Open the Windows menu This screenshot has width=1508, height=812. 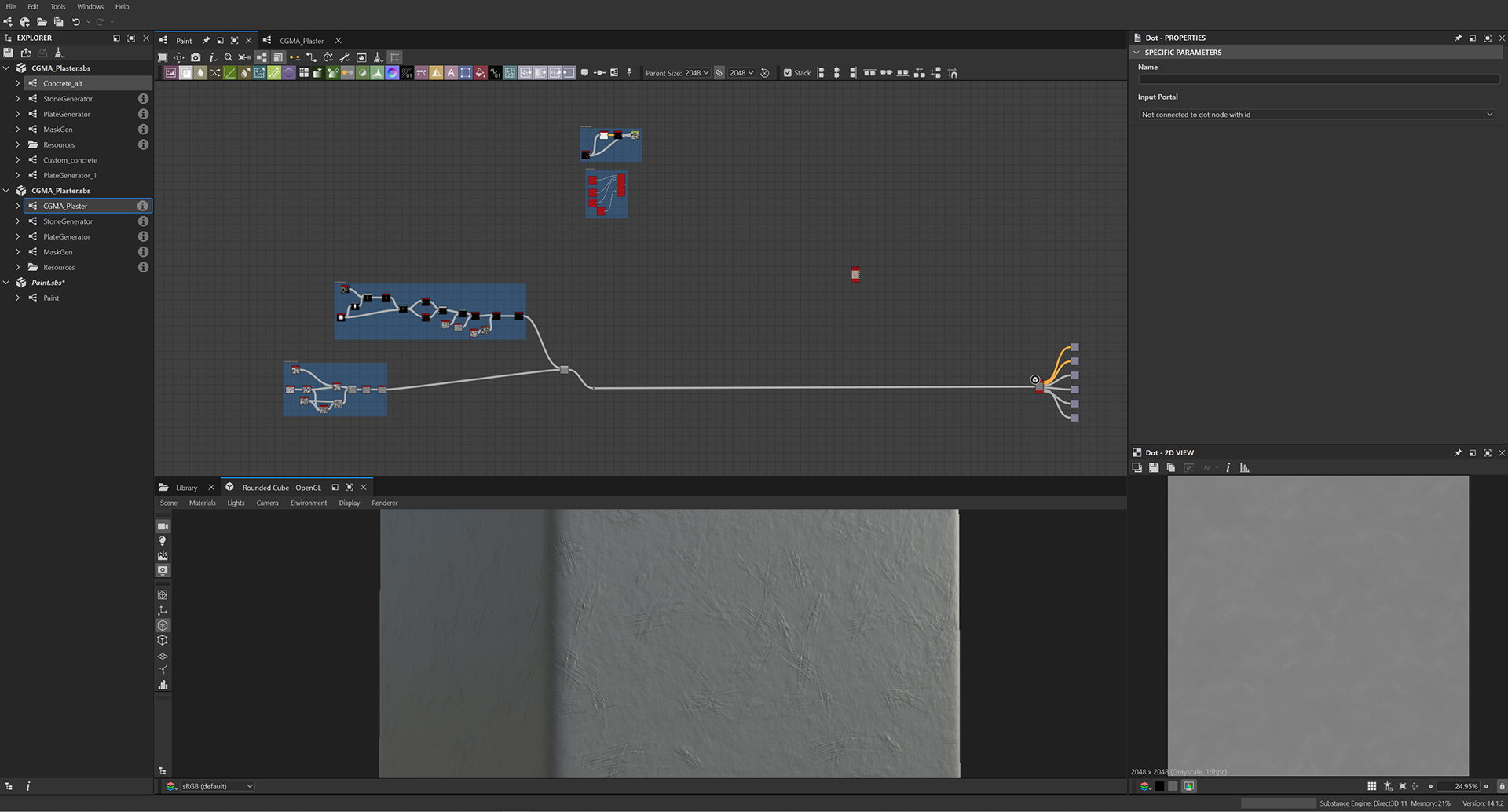click(90, 6)
